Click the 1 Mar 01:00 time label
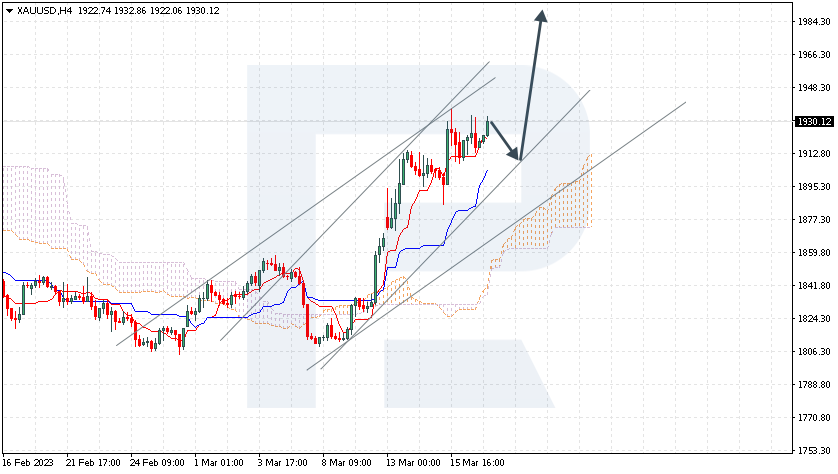 (x=219, y=462)
